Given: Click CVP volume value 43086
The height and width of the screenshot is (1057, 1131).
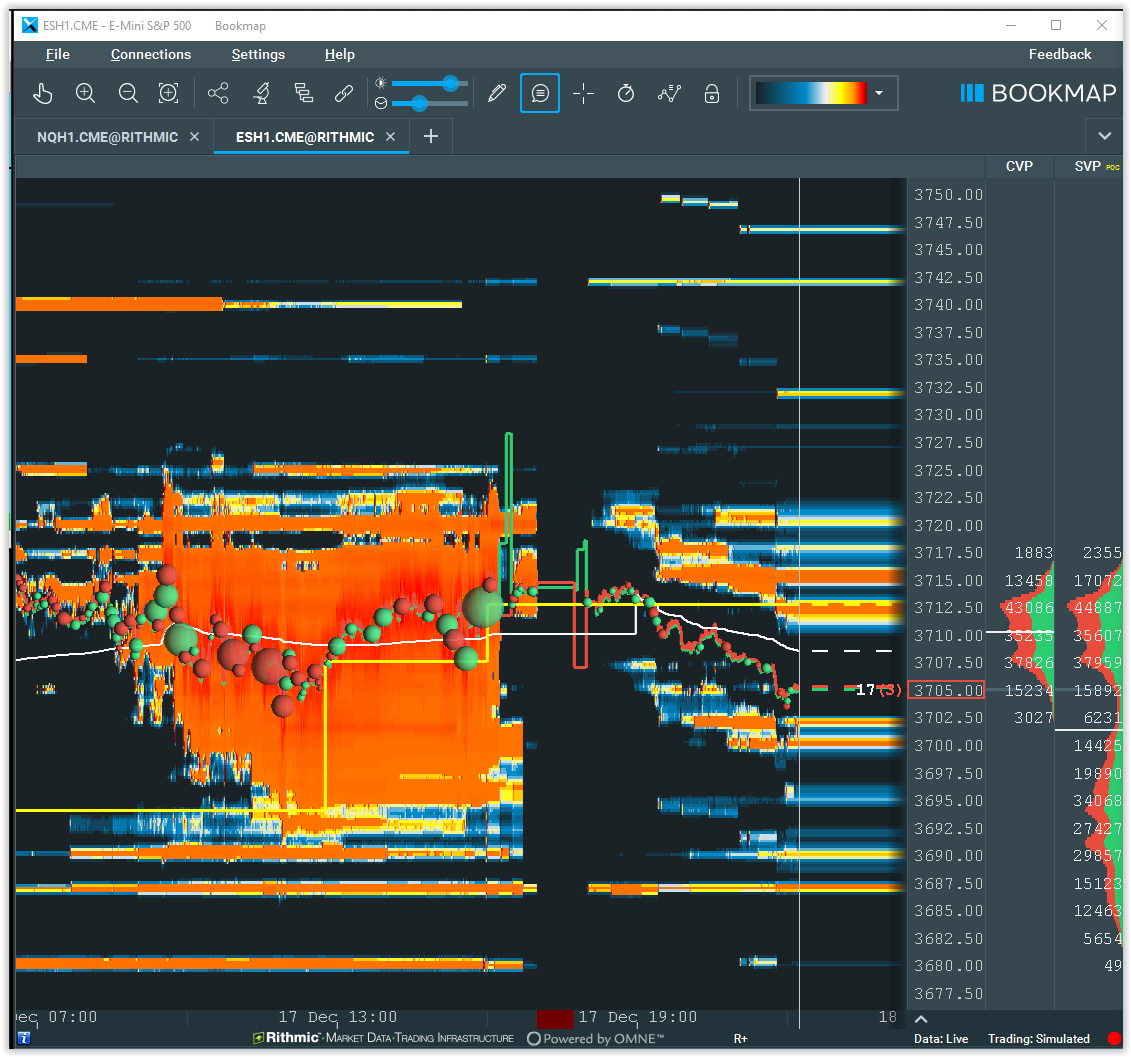Looking at the screenshot, I should click(x=1029, y=608).
